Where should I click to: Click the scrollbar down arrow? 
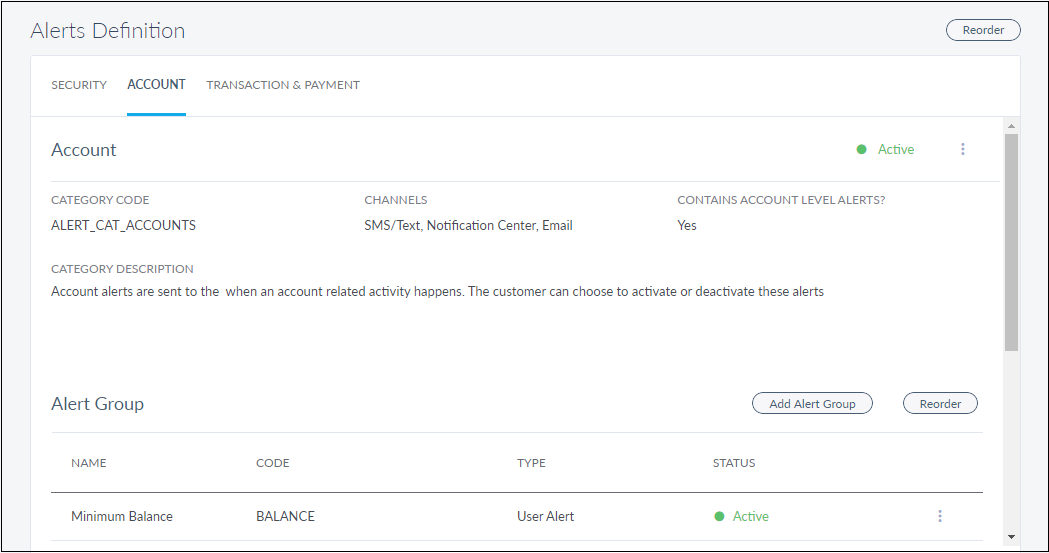(1011, 537)
